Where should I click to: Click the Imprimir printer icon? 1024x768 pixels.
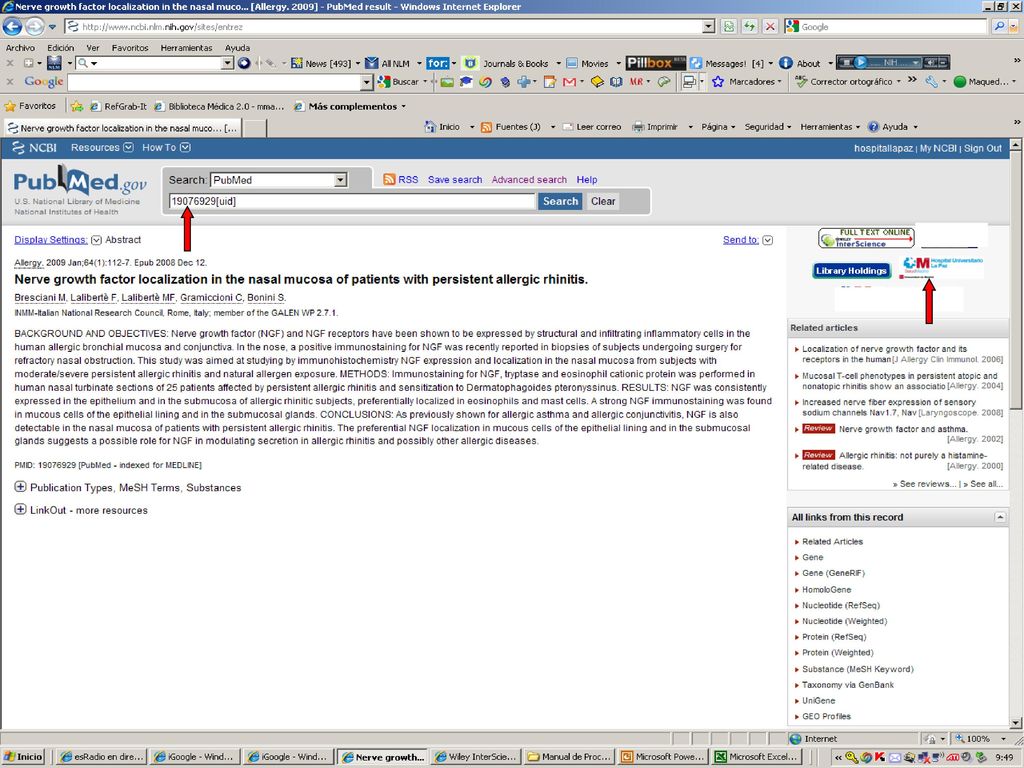638,127
